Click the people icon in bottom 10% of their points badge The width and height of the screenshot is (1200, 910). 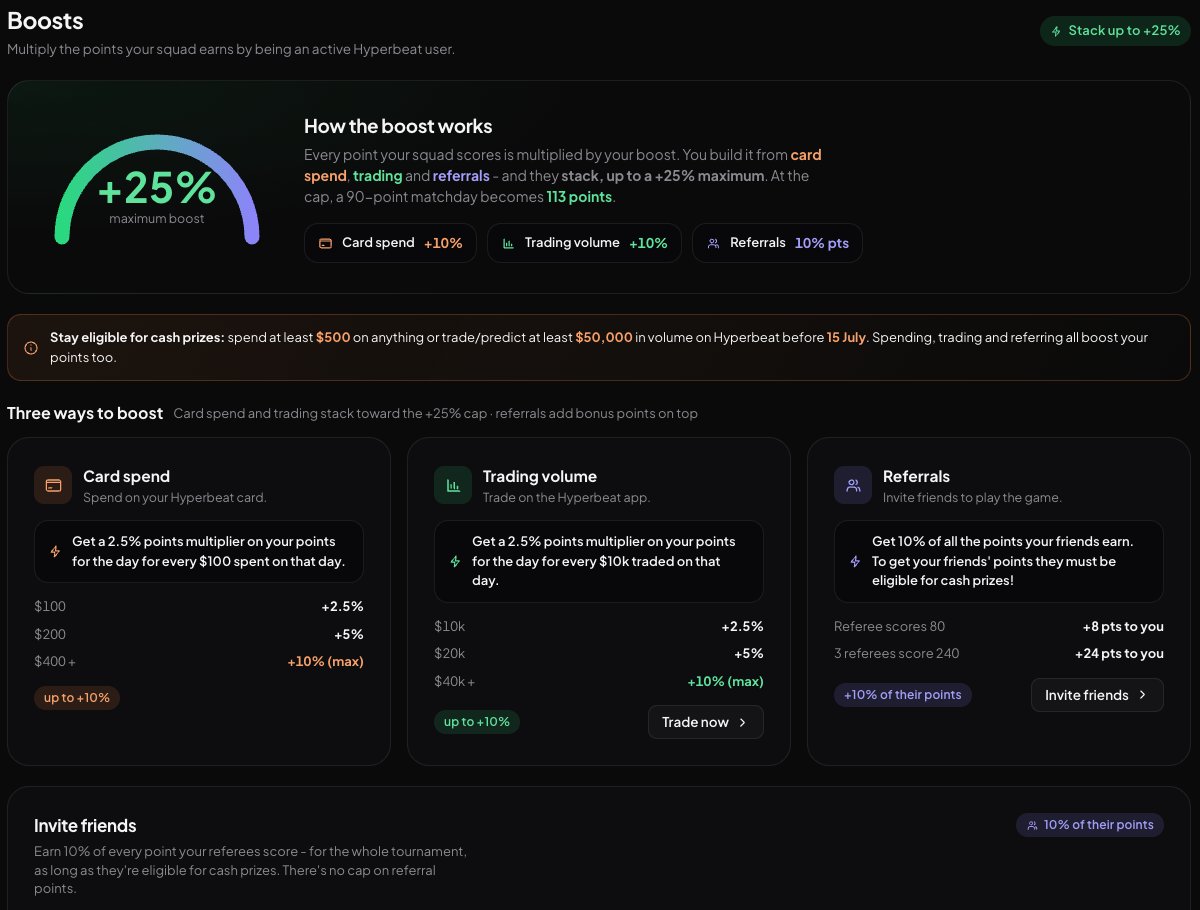click(x=1032, y=825)
